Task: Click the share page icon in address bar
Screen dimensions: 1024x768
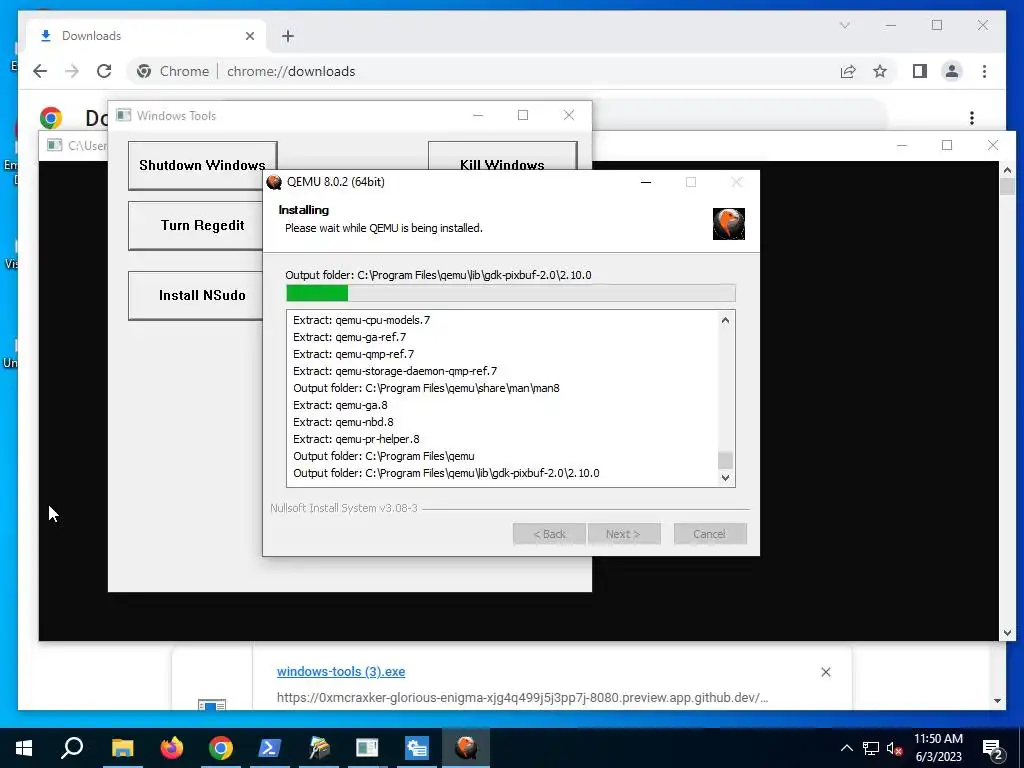Action: click(848, 71)
